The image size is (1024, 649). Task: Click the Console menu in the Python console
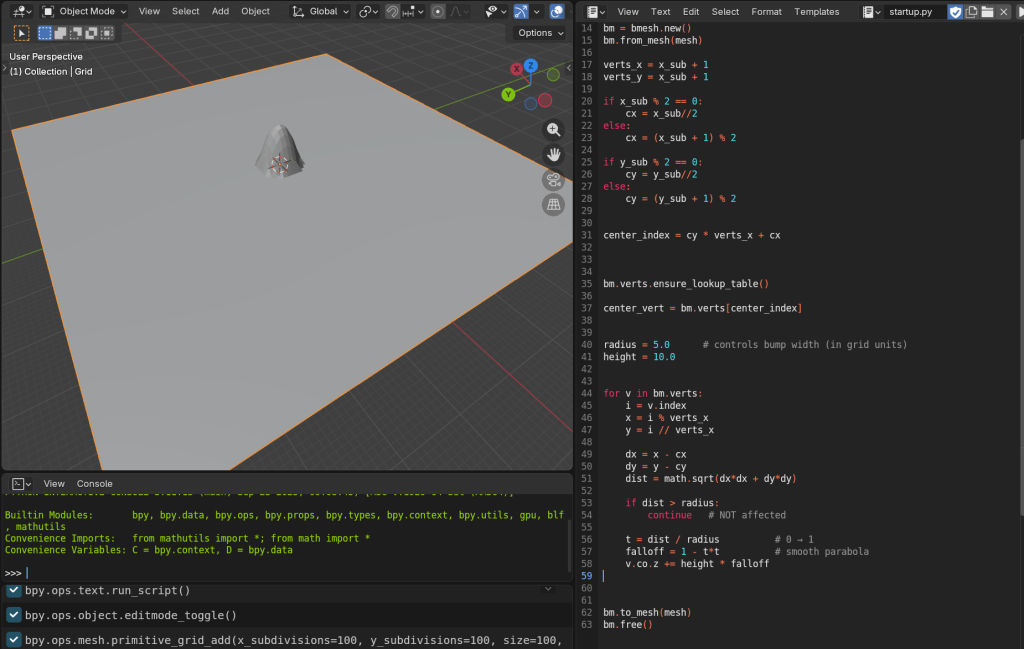click(x=95, y=483)
